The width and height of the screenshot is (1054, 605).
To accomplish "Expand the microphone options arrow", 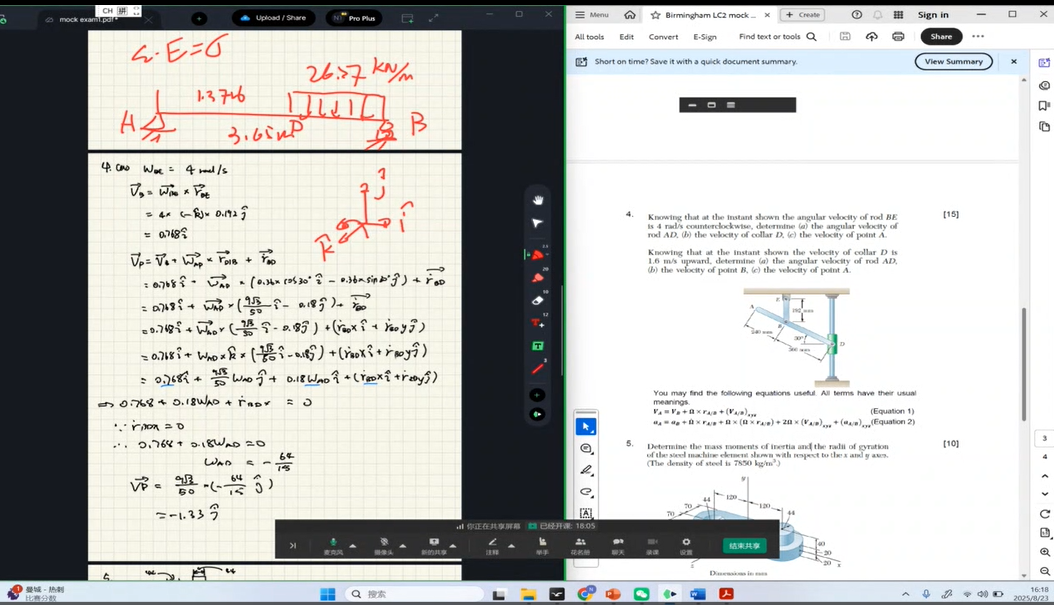I will click(x=353, y=546).
